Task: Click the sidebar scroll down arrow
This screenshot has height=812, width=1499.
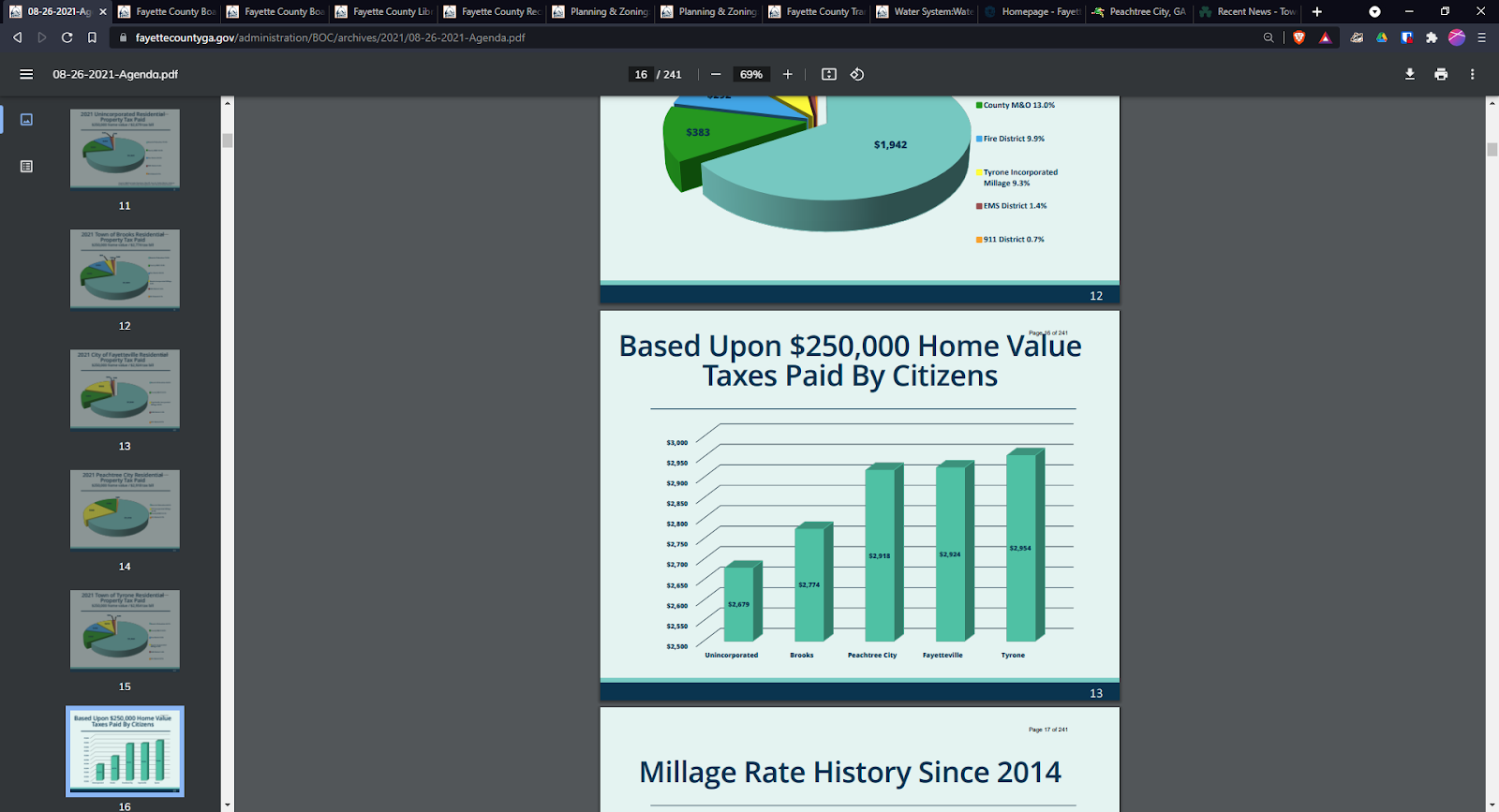Action: [x=227, y=805]
